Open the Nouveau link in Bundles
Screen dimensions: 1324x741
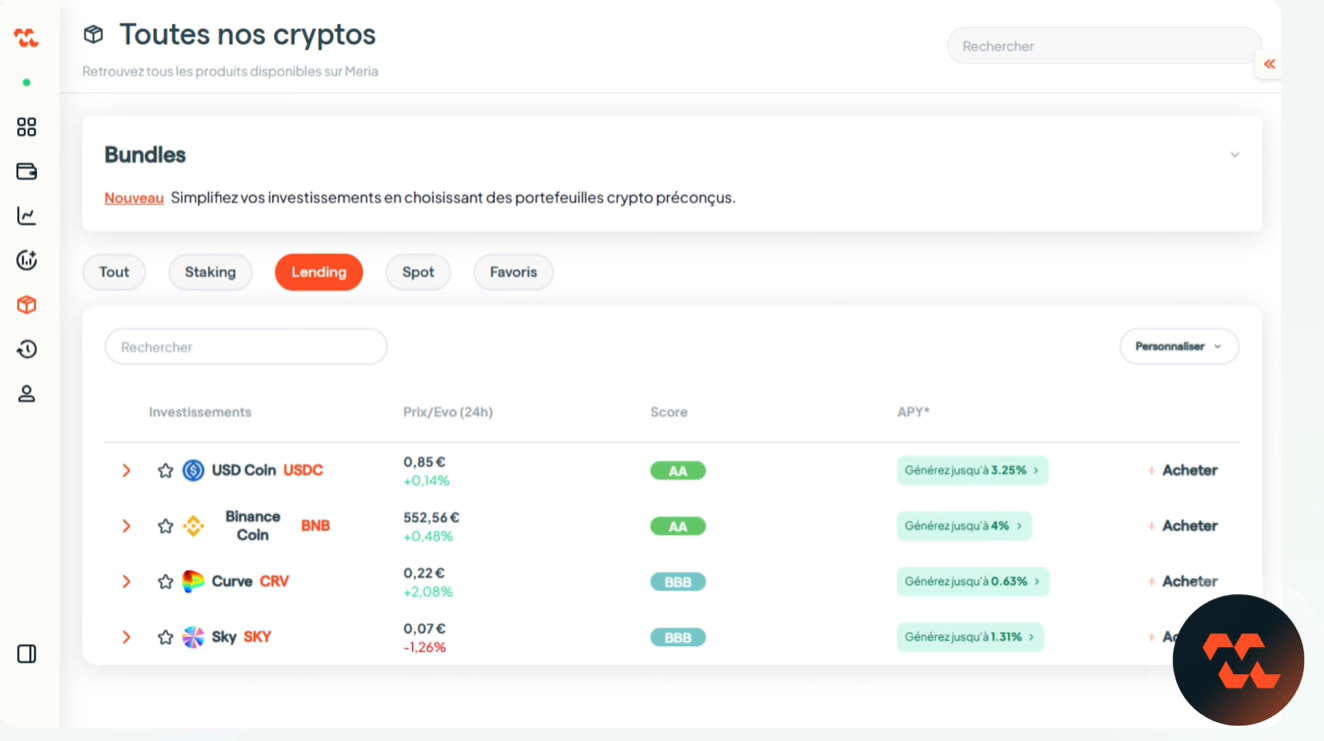134,198
